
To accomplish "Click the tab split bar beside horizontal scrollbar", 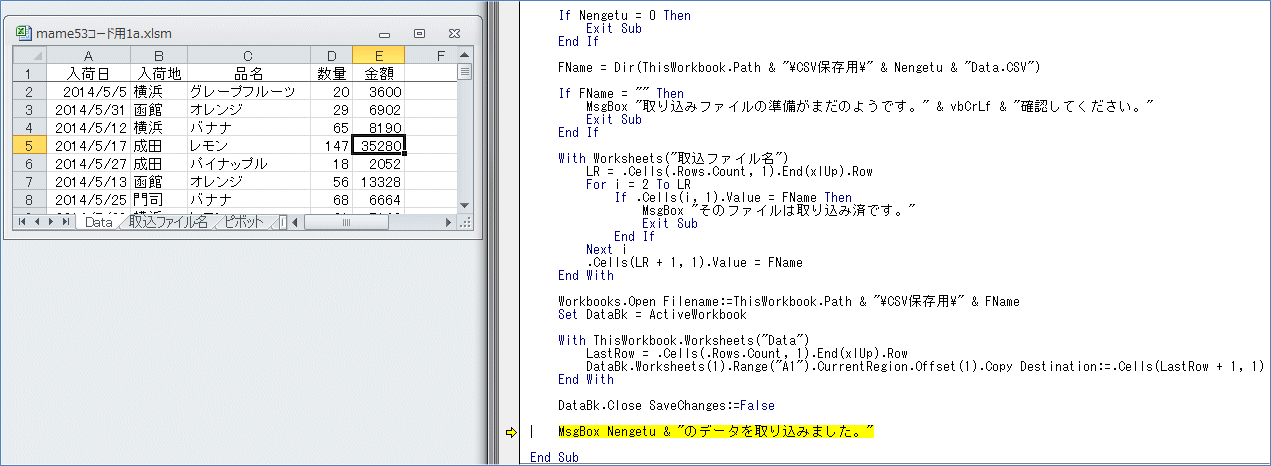I will tap(283, 222).
